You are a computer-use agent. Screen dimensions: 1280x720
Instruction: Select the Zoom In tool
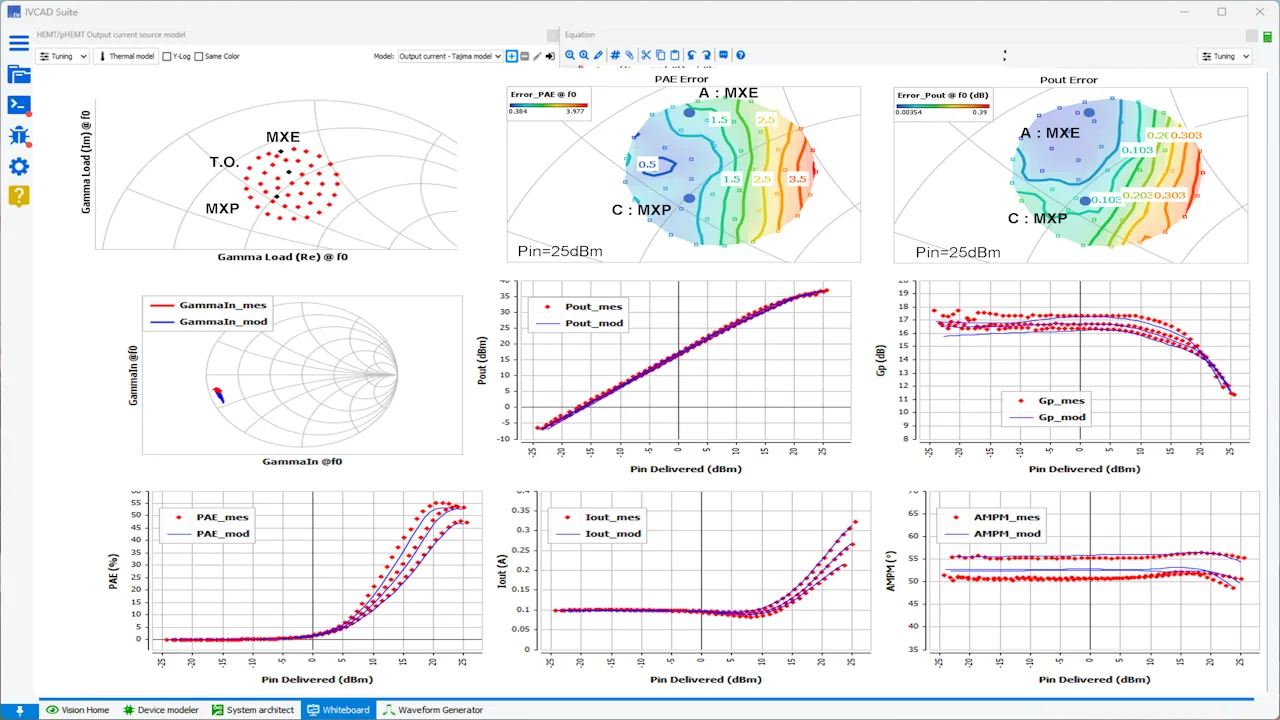pos(570,55)
